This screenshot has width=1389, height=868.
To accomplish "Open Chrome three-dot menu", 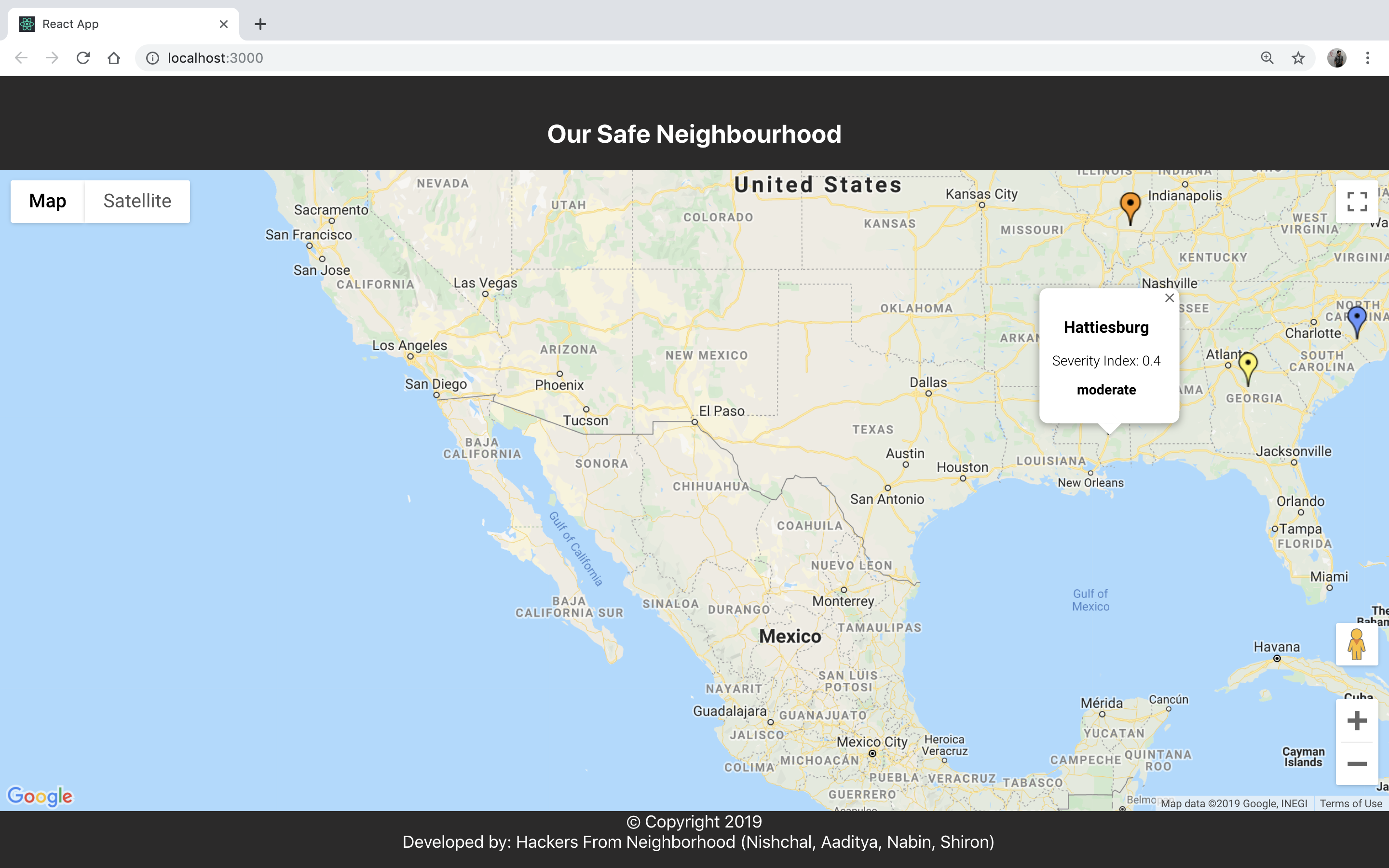I will pos(1368,58).
